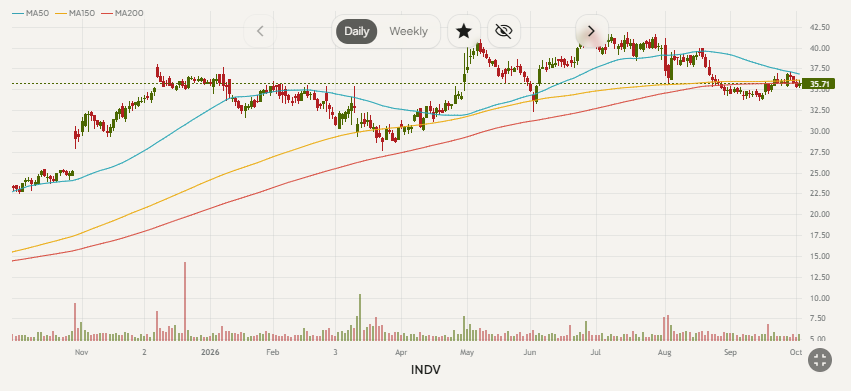Switch chart to the Daily timeframe
The height and width of the screenshot is (391, 851).
pyautogui.click(x=357, y=31)
